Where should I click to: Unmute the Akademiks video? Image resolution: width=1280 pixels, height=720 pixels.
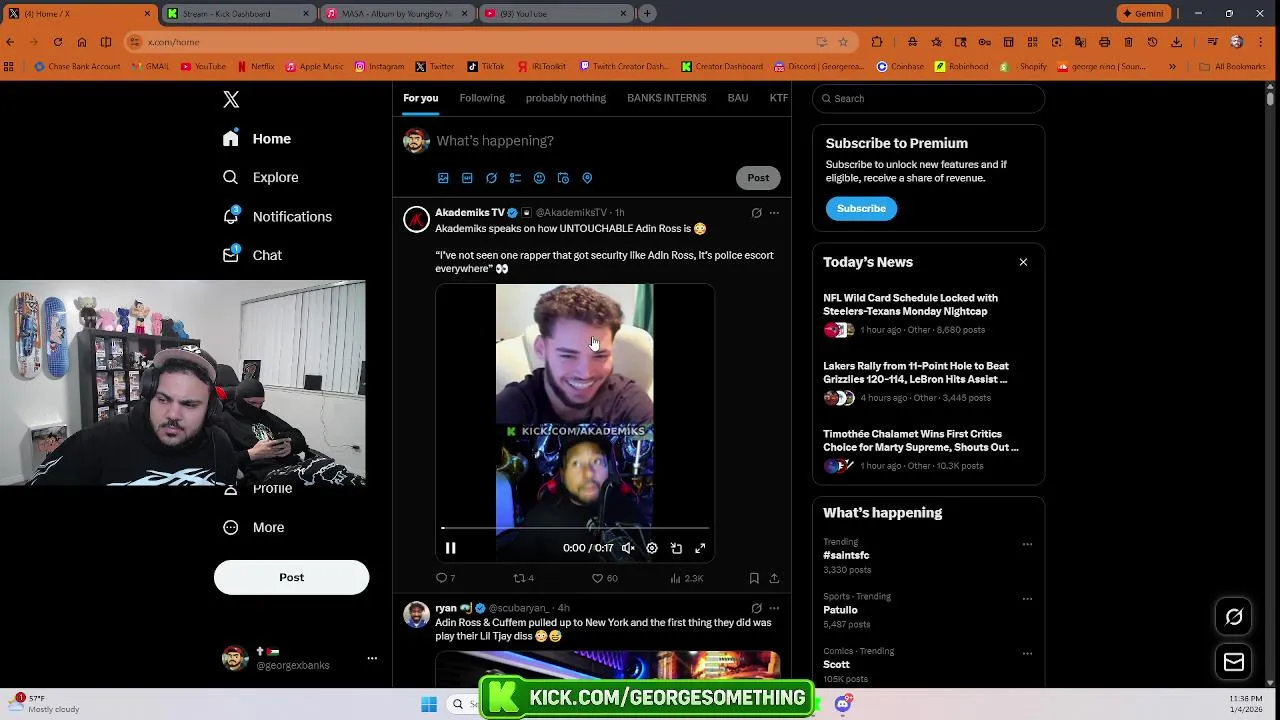pos(628,548)
